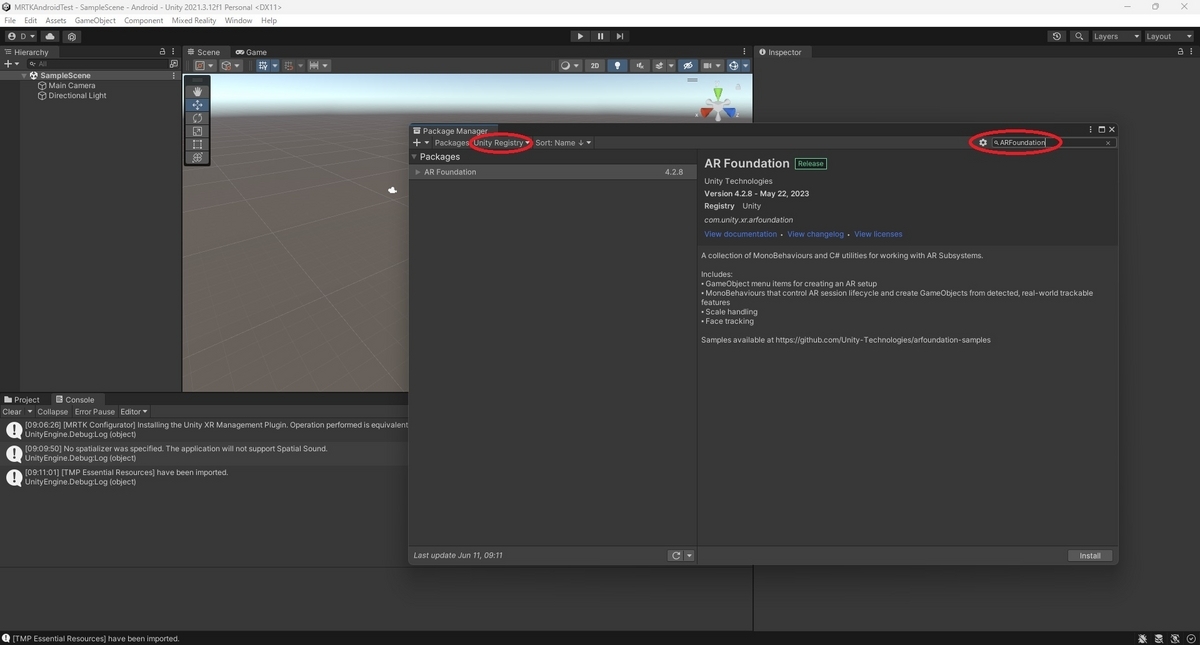Select the 'No spatializer was specified' log entry
The width and height of the screenshot is (1200, 645).
pos(204,453)
